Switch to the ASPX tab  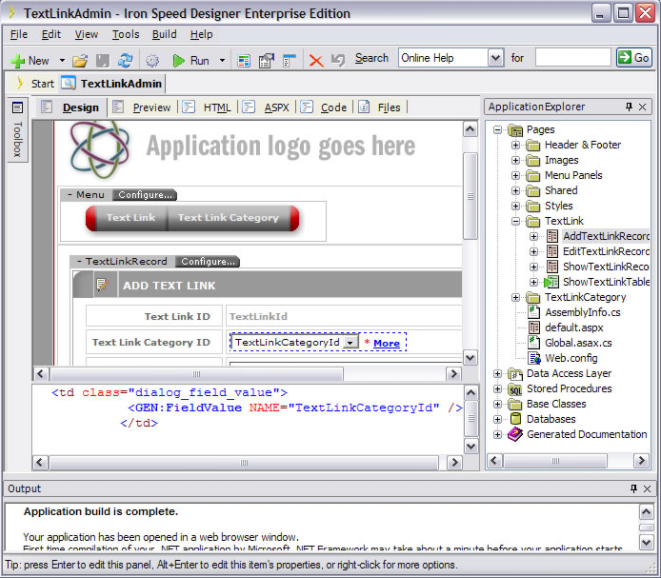[x=266, y=108]
